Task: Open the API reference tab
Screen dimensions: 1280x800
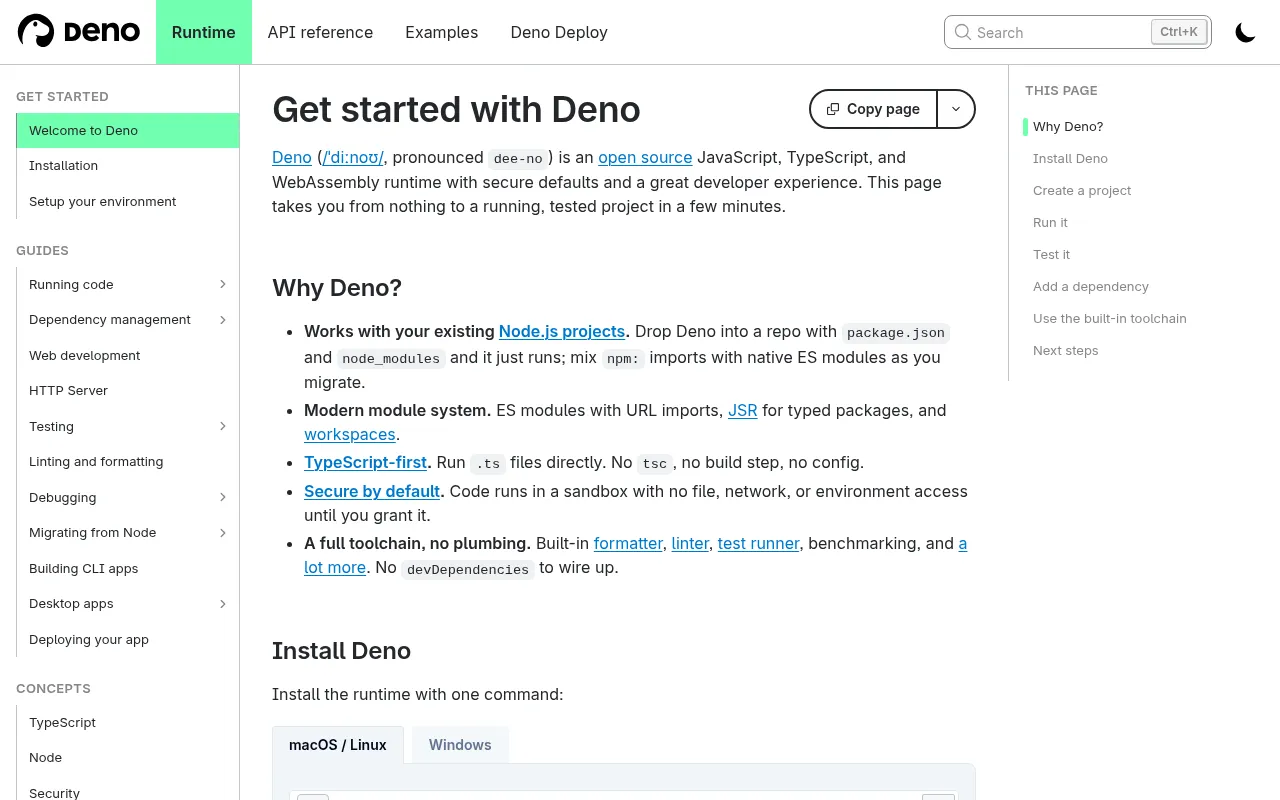Action: (320, 32)
